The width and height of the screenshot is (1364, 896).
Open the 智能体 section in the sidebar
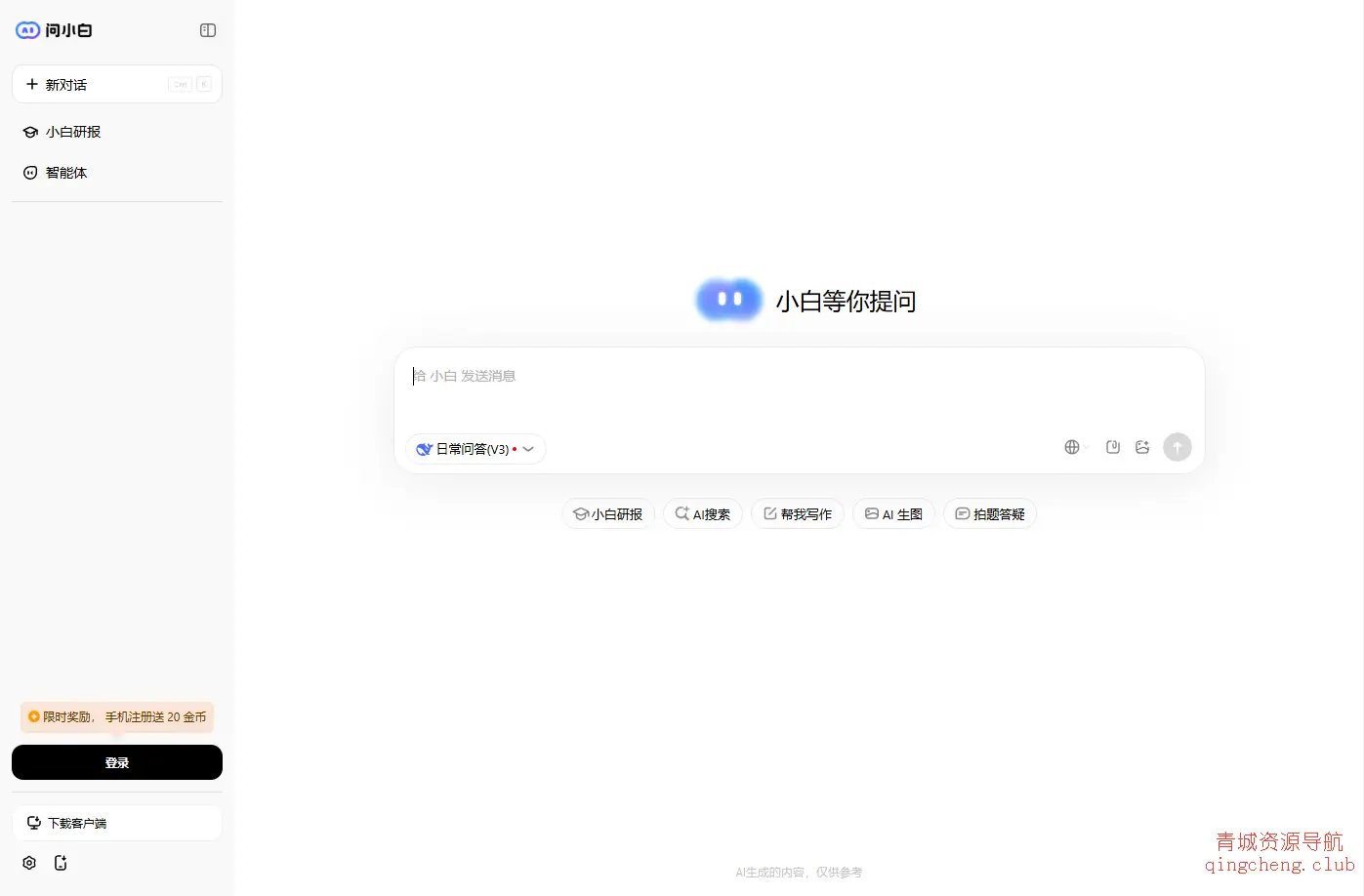pyautogui.click(x=65, y=172)
